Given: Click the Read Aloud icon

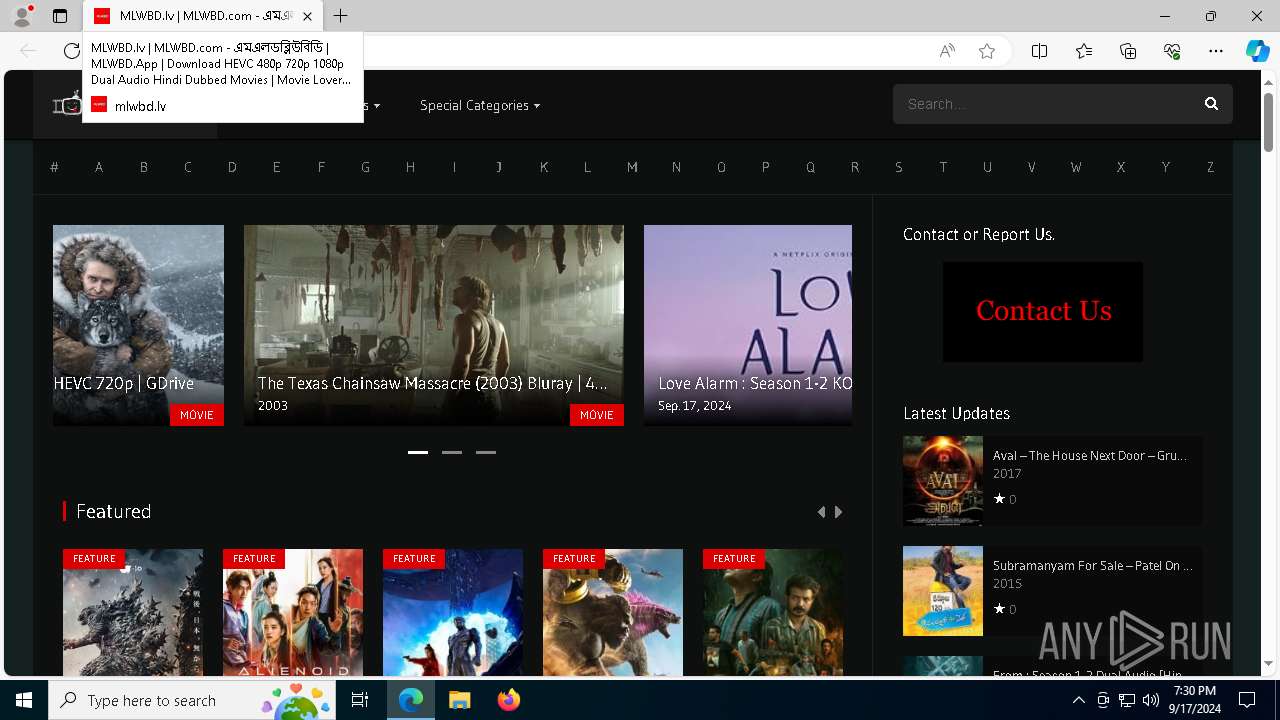Looking at the screenshot, I should (947, 51).
